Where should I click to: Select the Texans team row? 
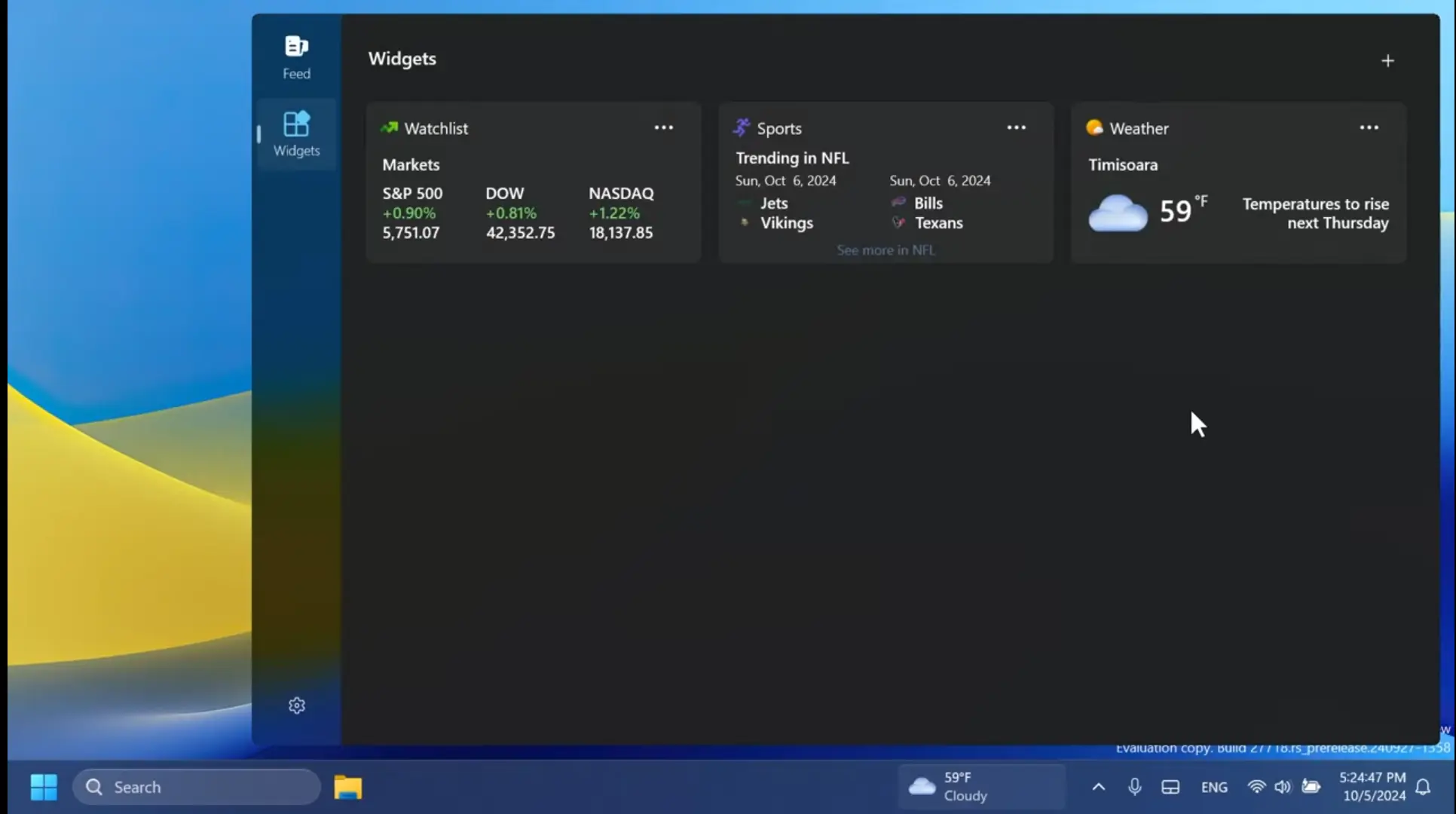[927, 223]
